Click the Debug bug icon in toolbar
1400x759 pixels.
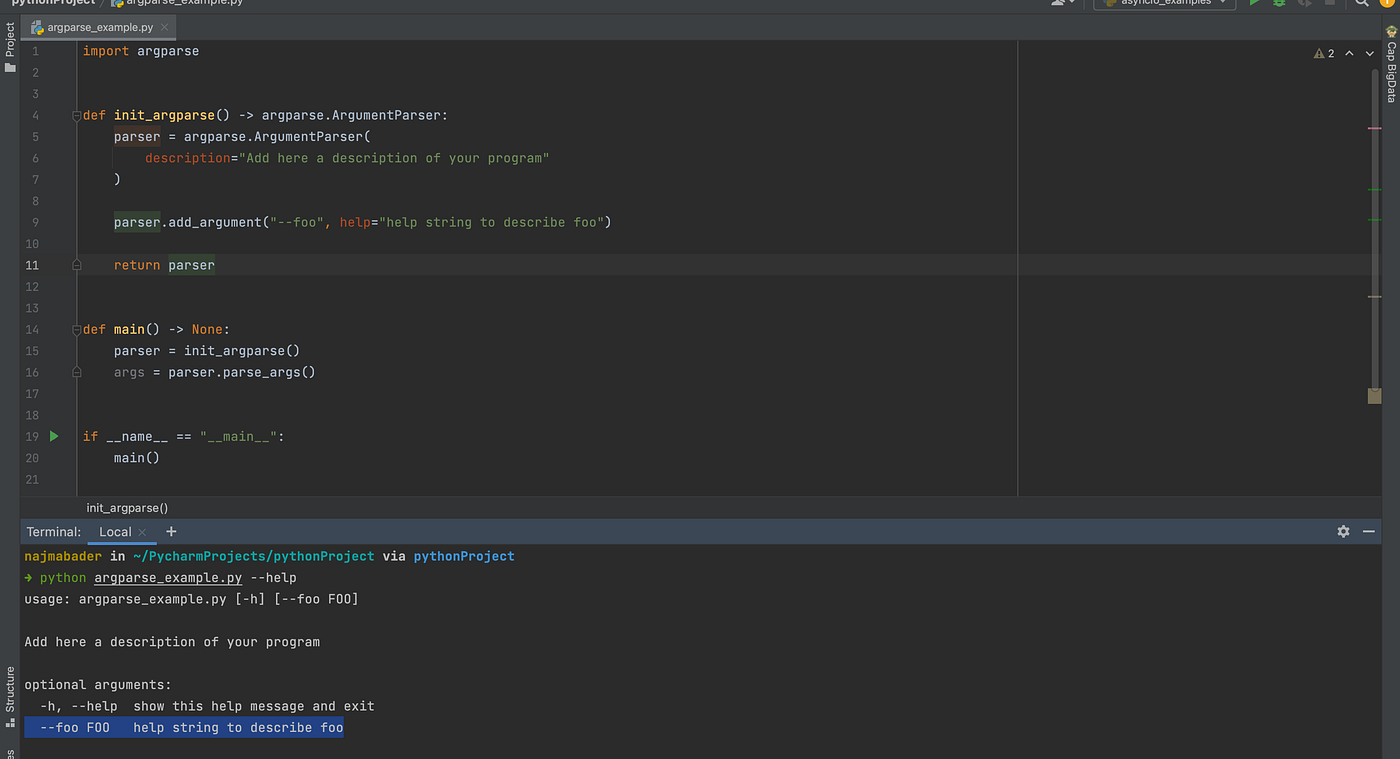click(x=1279, y=3)
